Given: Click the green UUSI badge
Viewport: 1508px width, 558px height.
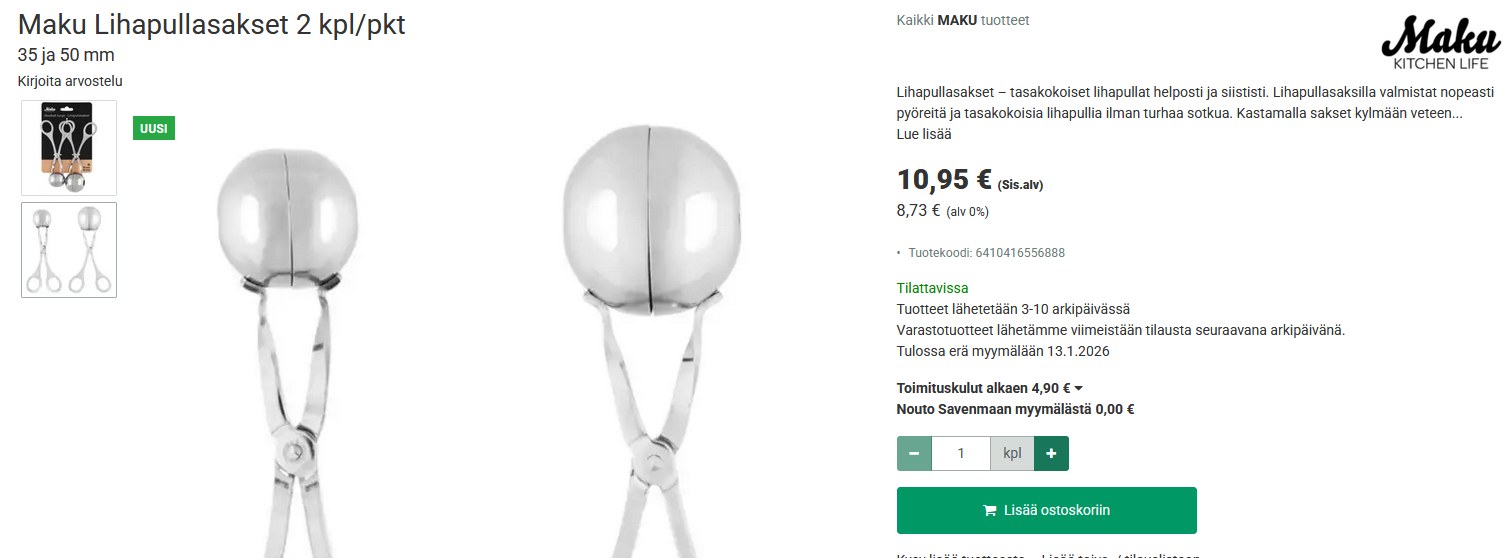Looking at the screenshot, I should pos(154,128).
